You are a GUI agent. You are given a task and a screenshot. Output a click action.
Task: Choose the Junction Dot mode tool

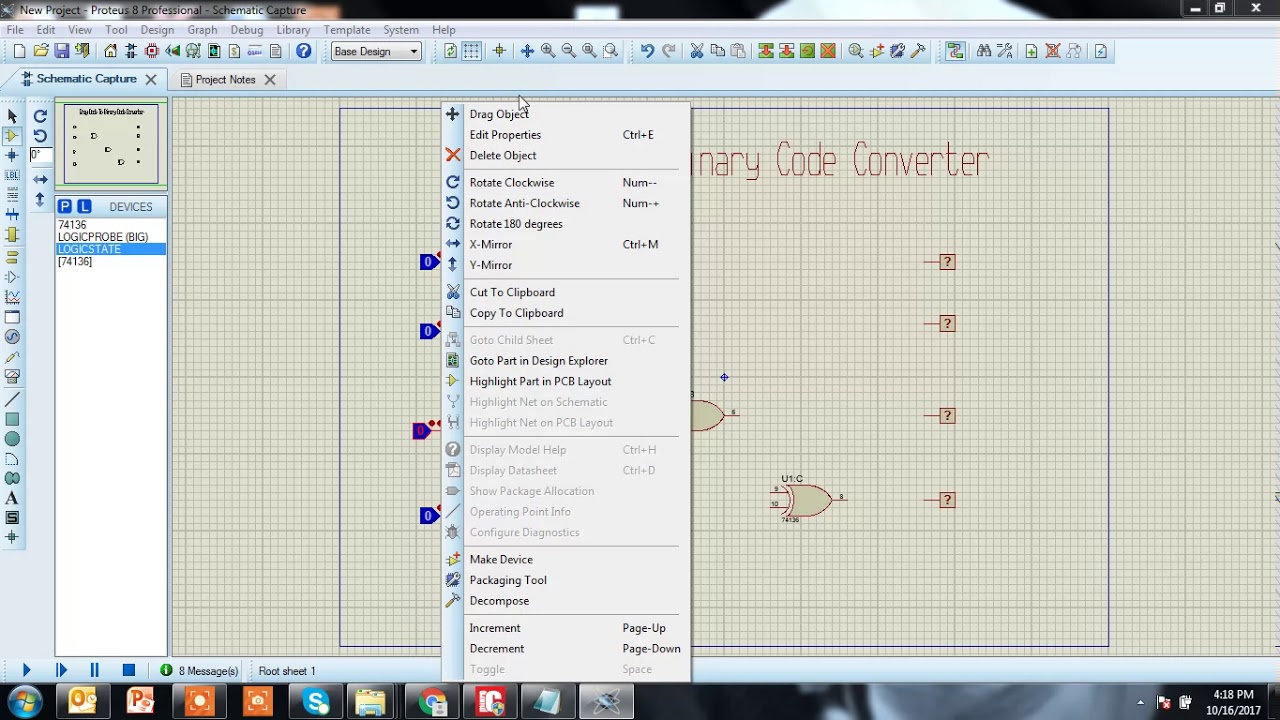click(12, 156)
